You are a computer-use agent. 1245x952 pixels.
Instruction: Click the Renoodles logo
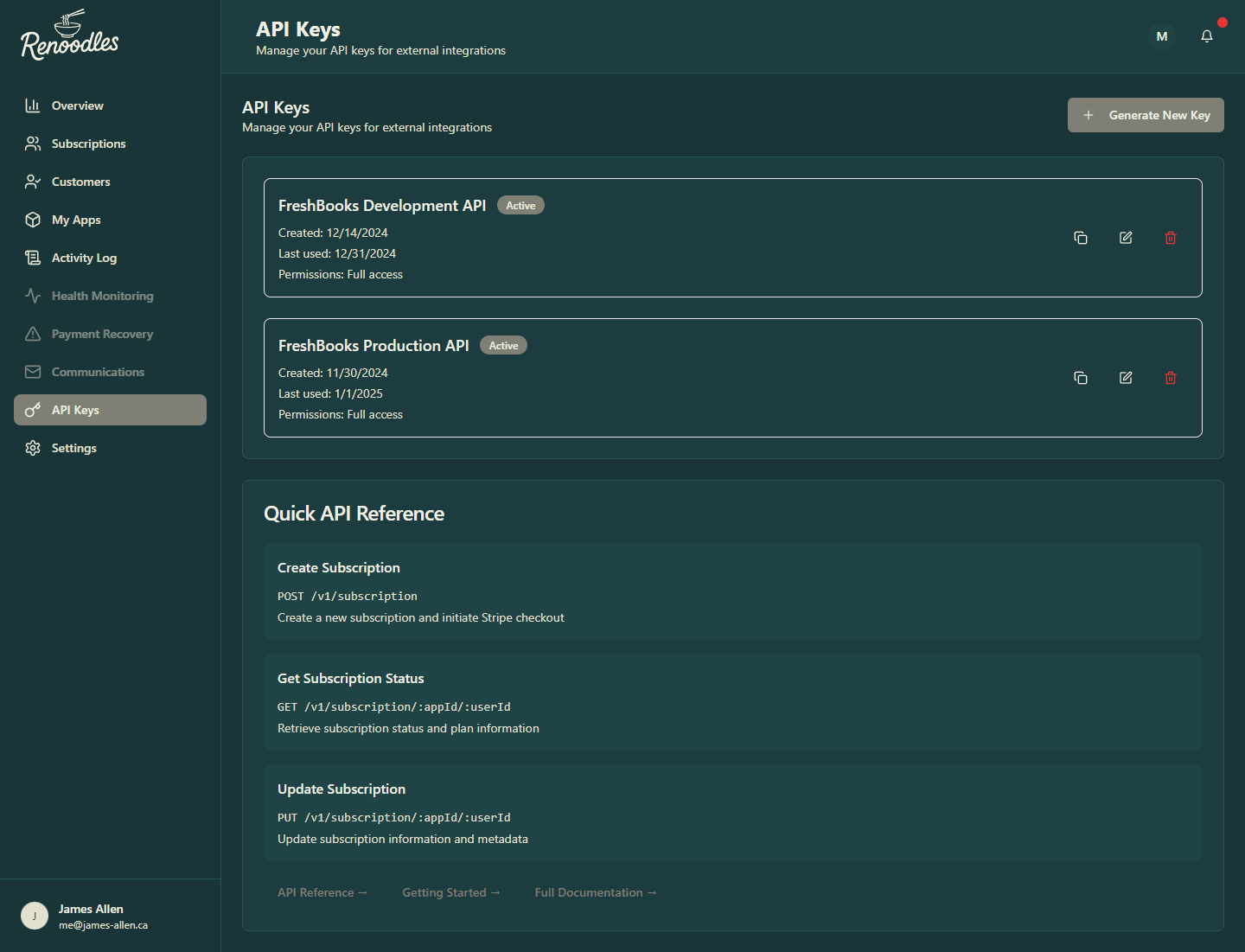[69, 35]
